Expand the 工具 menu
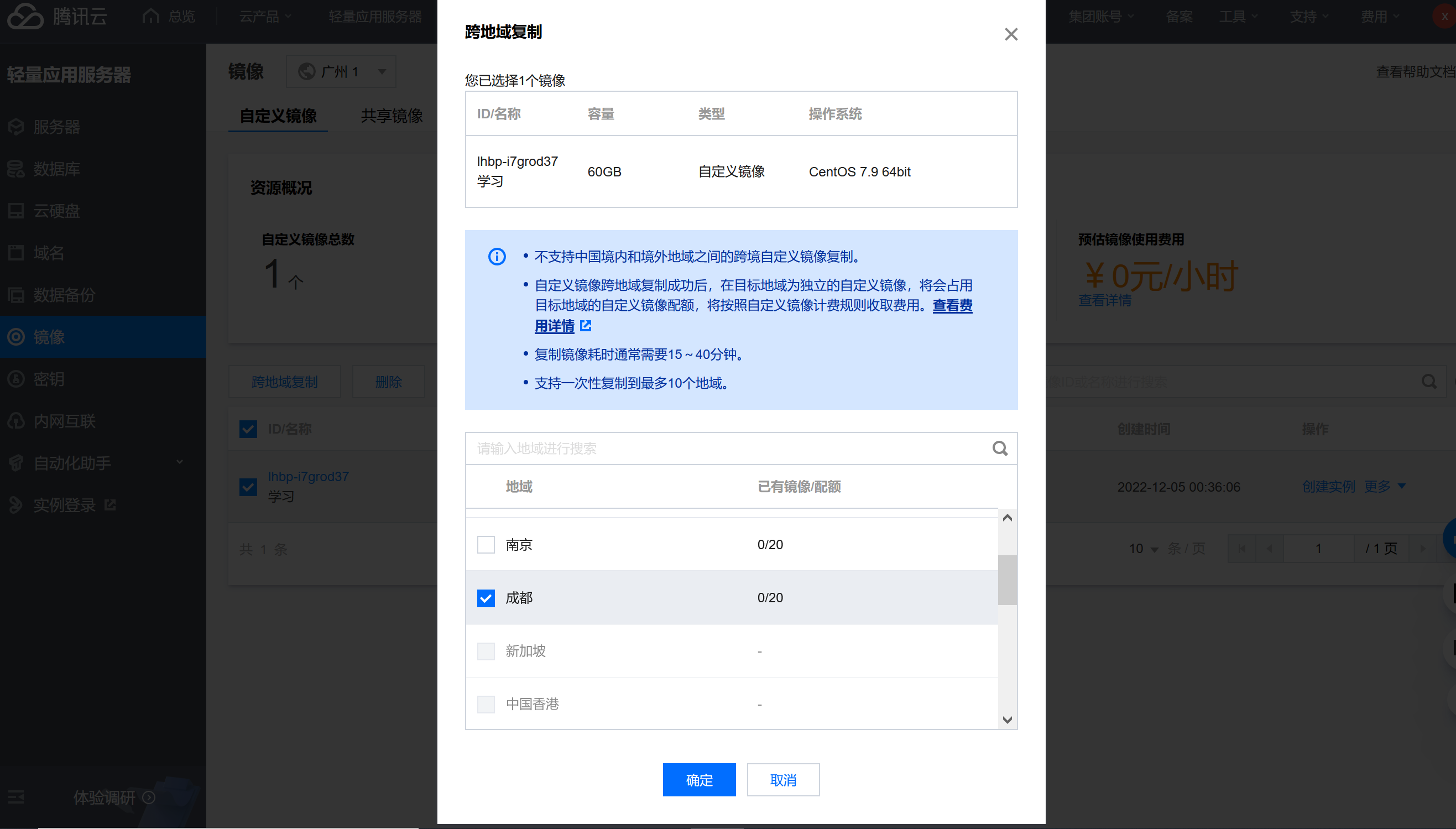Image resolution: width=1456 pixels, height=829 pixels. coord(1238,16)
